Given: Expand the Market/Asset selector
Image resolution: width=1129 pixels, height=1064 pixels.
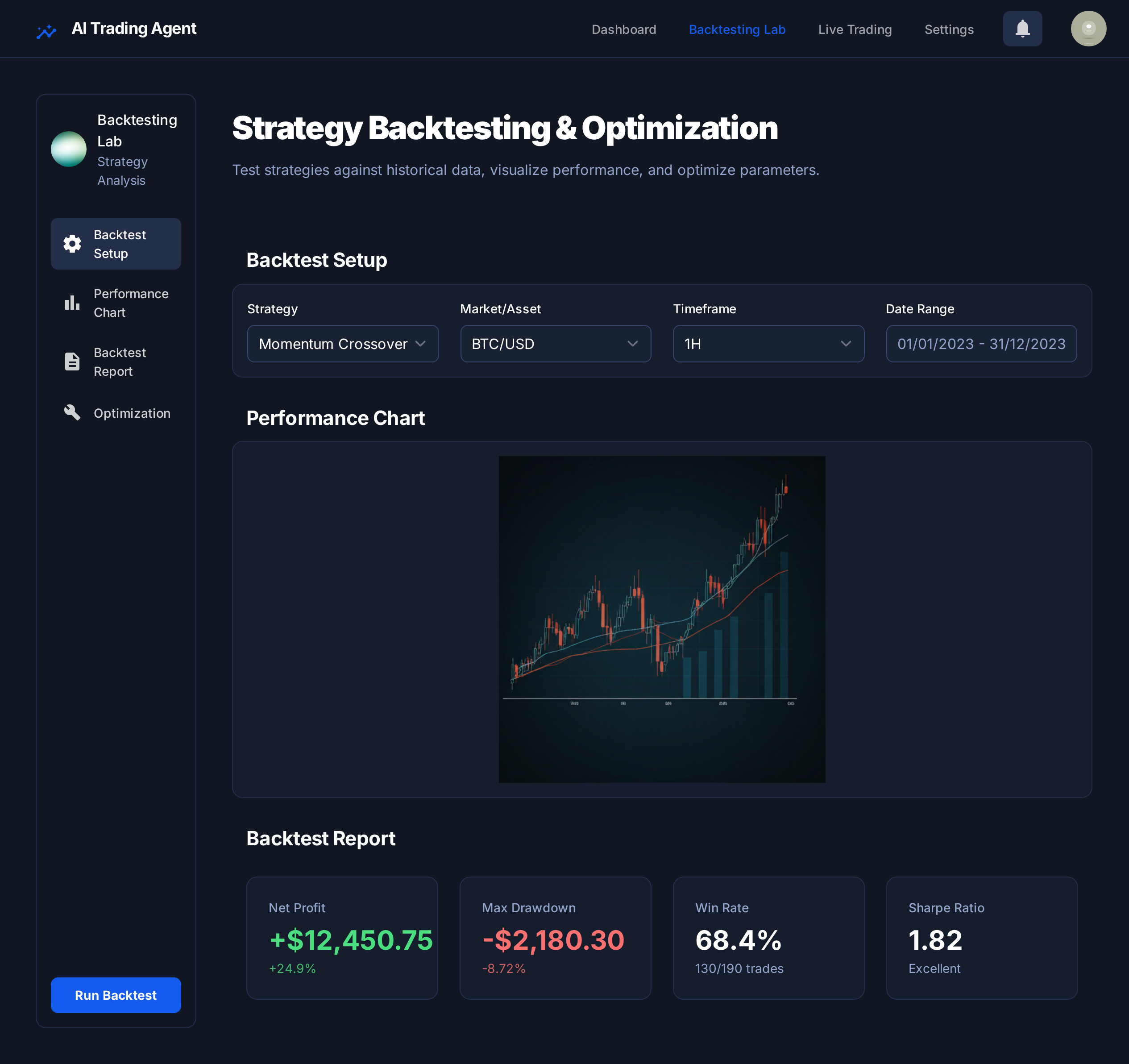Looking at the screenshot, I should click(x=556, y=344).
